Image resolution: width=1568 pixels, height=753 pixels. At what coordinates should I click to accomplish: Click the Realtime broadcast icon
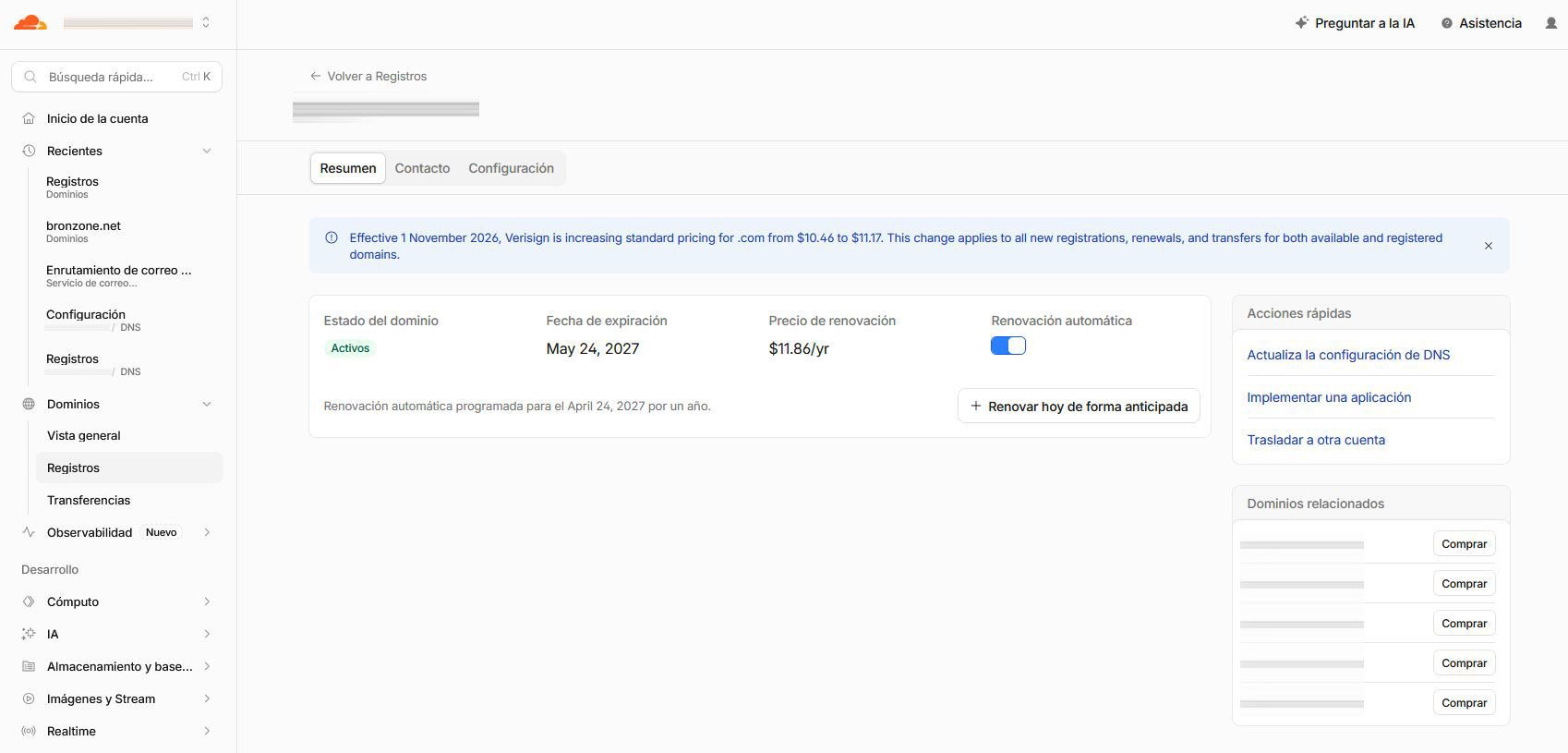click(x=29, y=731)
